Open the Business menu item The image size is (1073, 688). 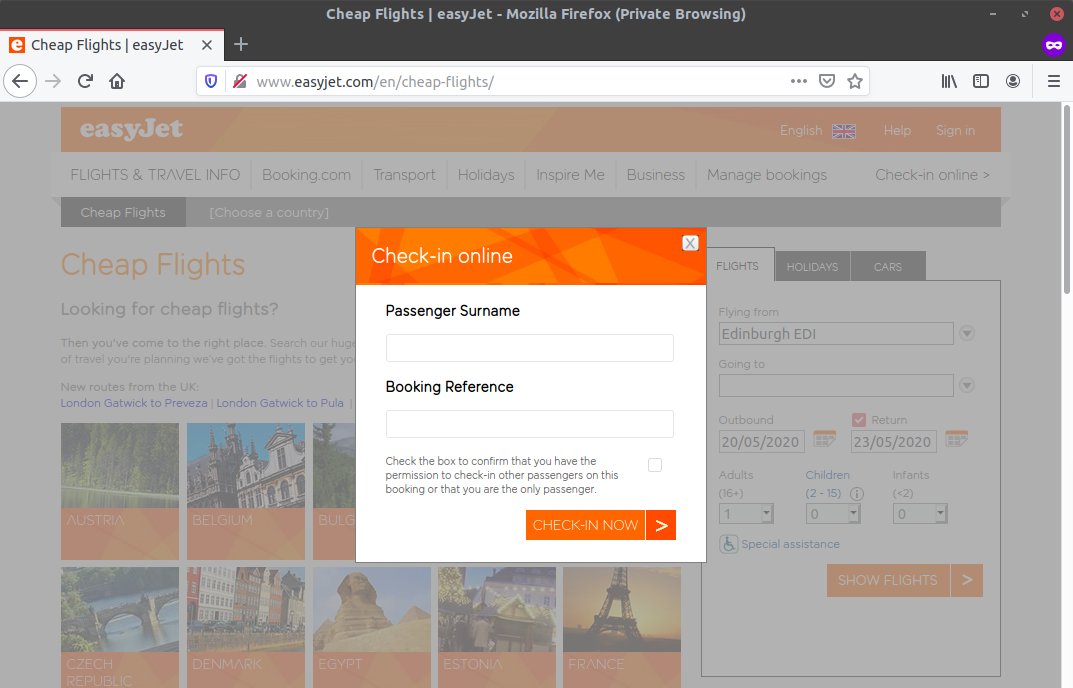pos(656,175)
